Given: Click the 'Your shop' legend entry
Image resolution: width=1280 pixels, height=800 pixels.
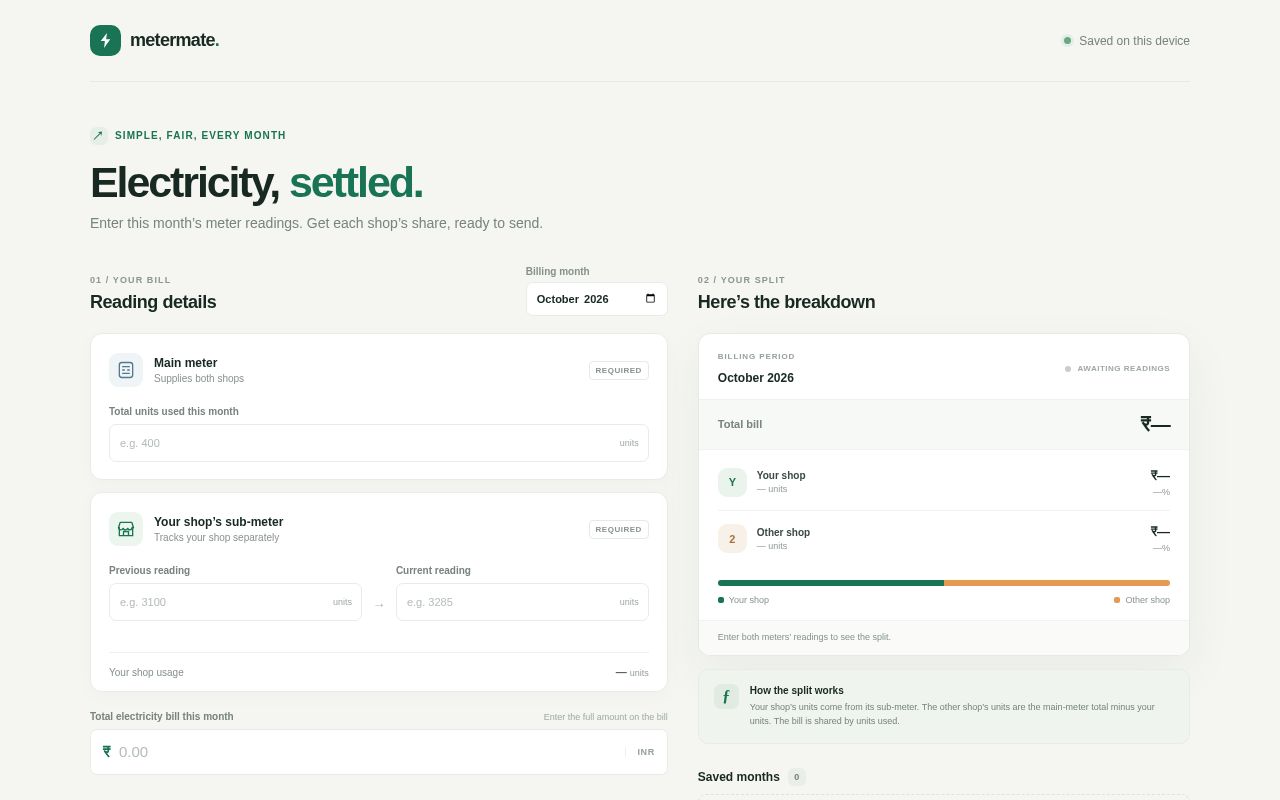Looking at the screenshot, I should tap(743, 600).
